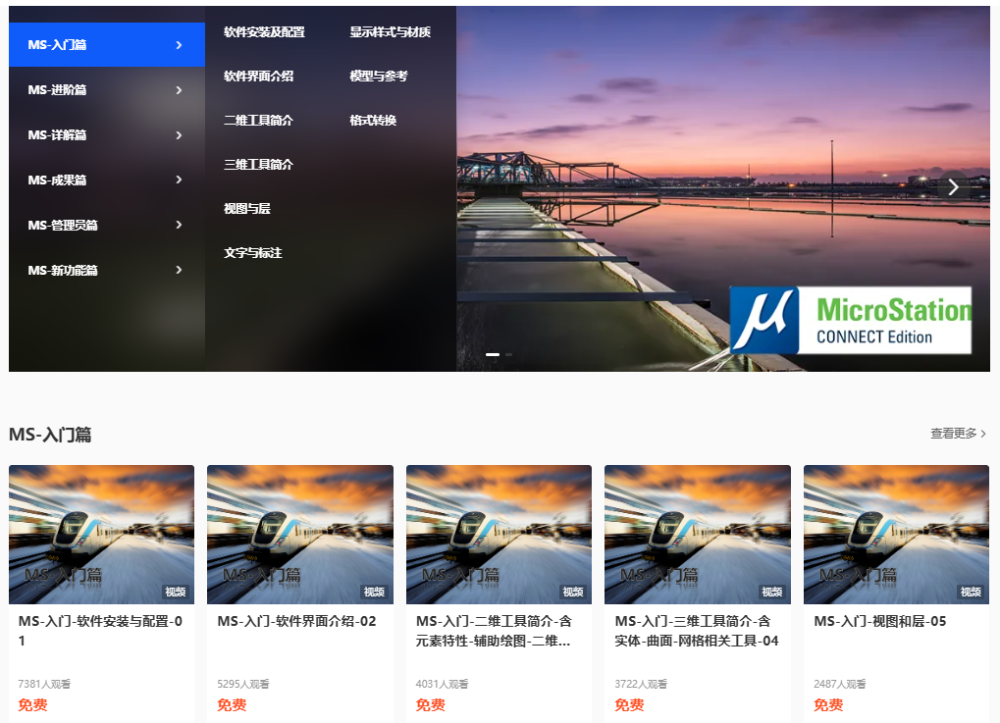Select 视图与层 in the submenu

(247, 208)
